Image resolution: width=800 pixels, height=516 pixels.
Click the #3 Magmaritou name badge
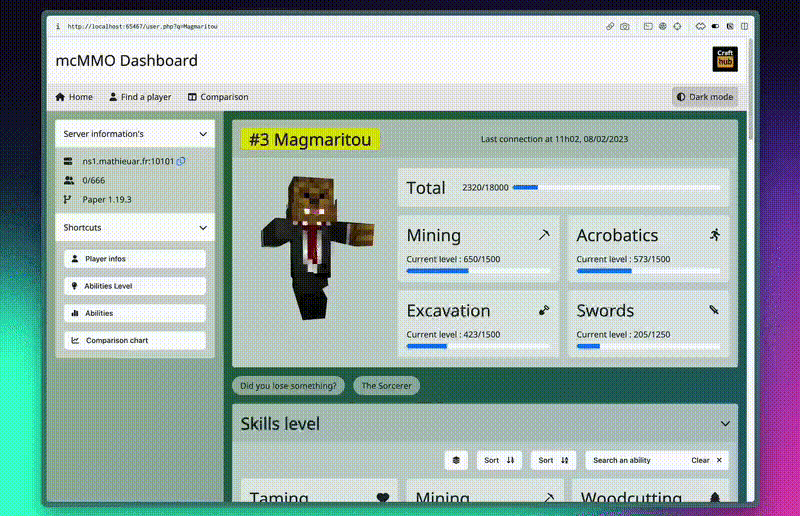pos(310,139)
